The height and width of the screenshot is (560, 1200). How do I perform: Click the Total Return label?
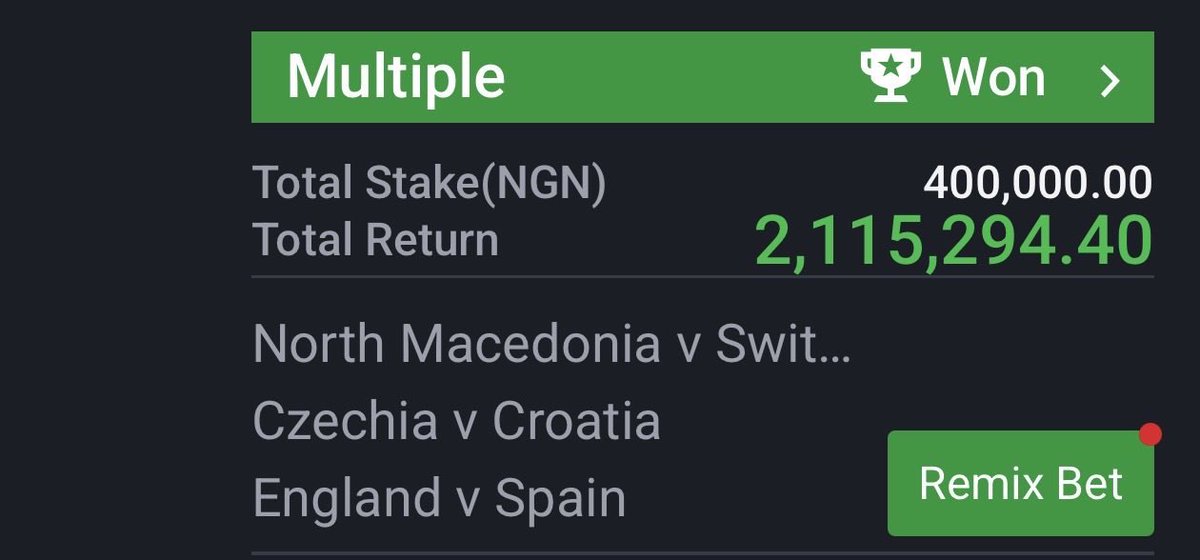point(375,240)
